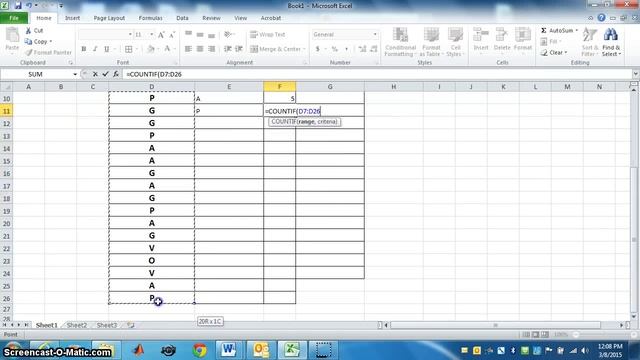Open the Acrobat tab
Image resolution: width=640 pixels, height=360 pixels.
click(x=271, y=18)
